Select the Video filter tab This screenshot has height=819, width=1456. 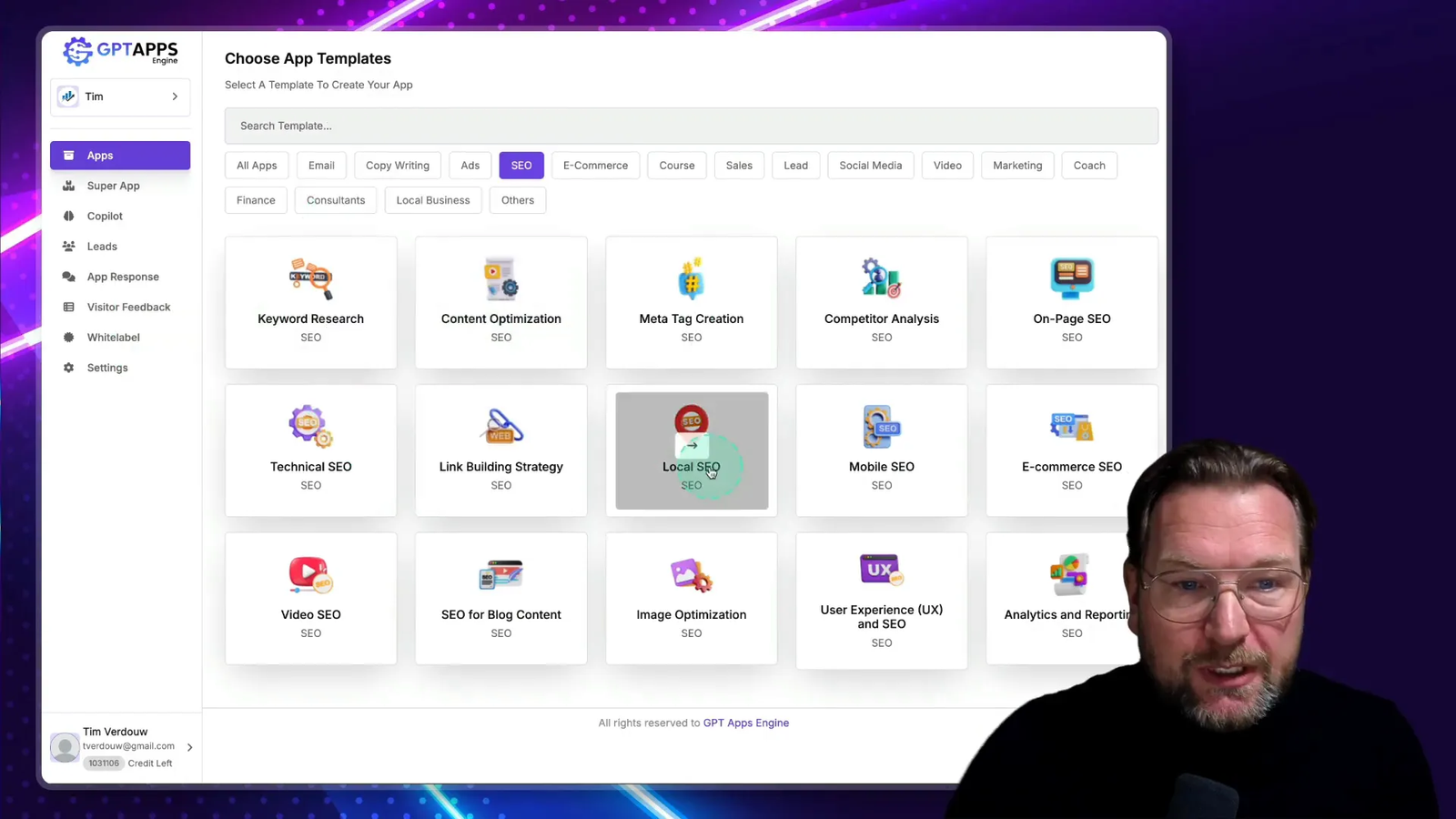pyautogui.click(x=947, y=166)
